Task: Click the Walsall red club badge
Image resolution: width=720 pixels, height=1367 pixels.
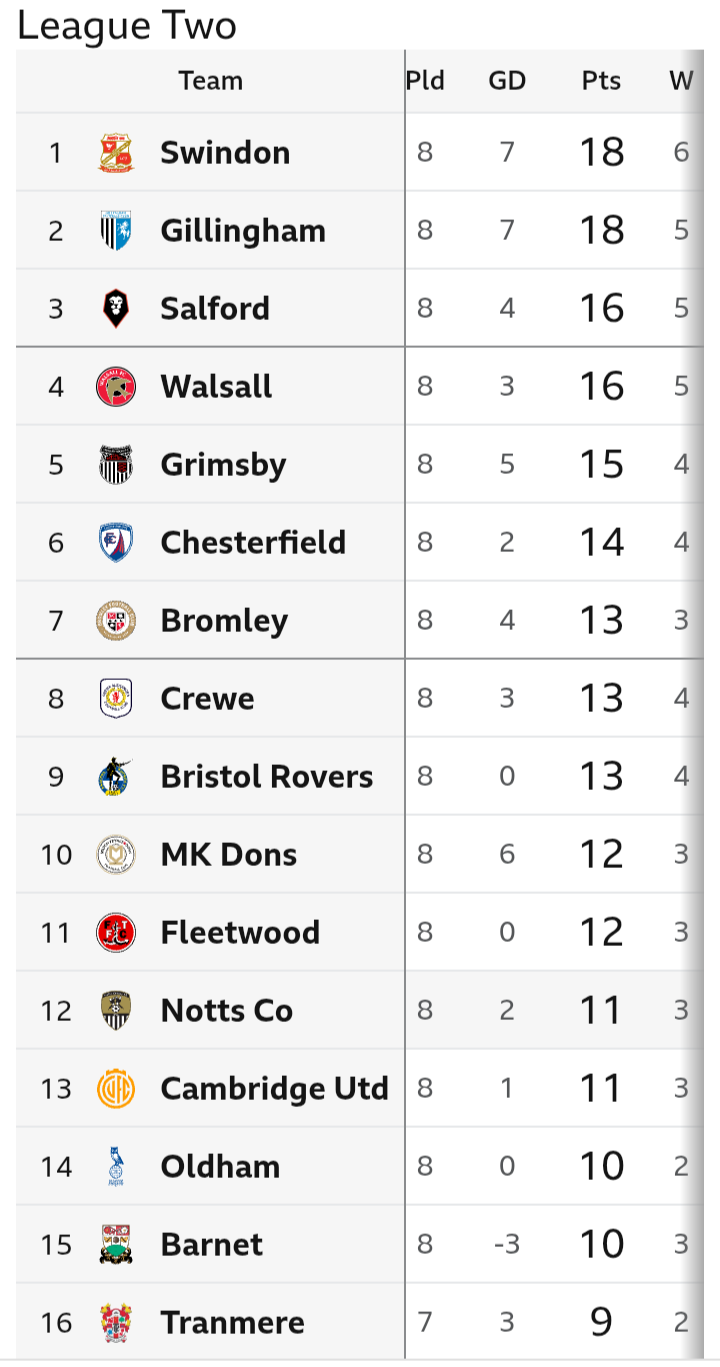Action: coord(116,386)
